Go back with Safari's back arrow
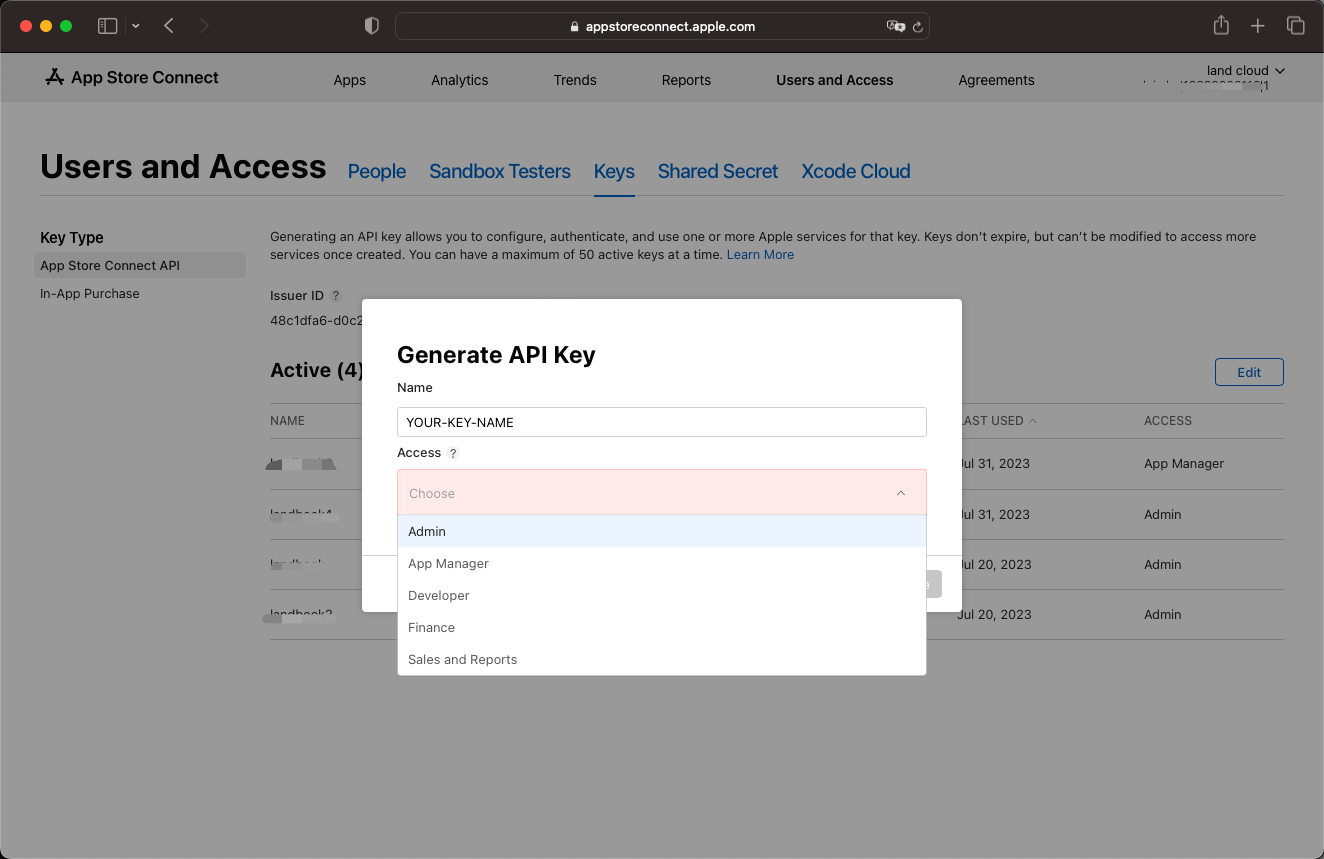 169,26
